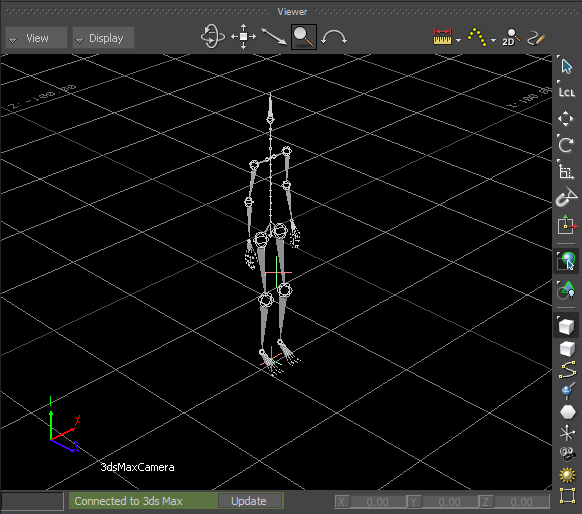Toggle the lights display sun icon

click(567, 475)
